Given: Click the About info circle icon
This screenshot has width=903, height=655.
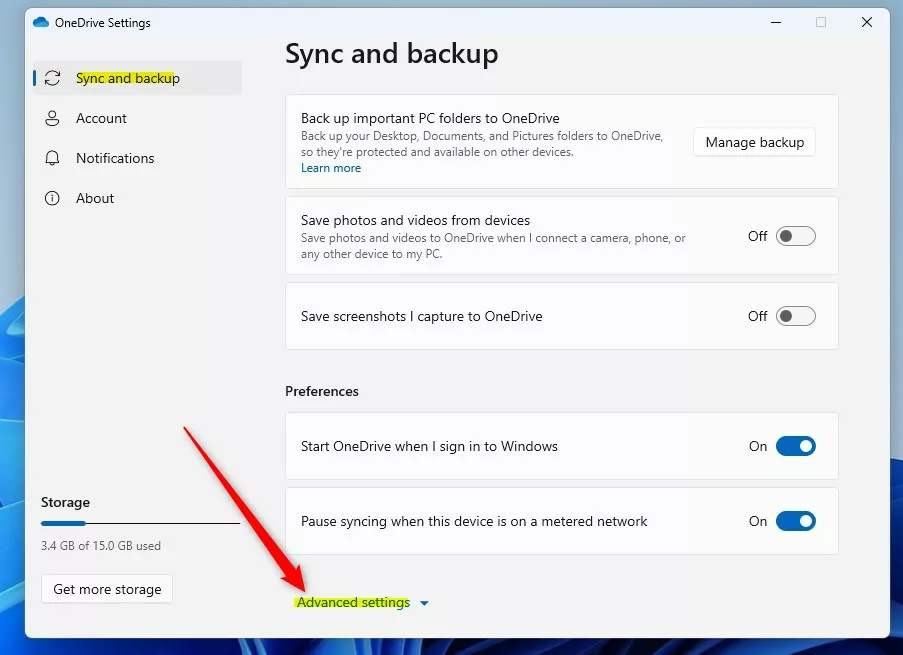Looking at the screenshot, I should point(52,198).
